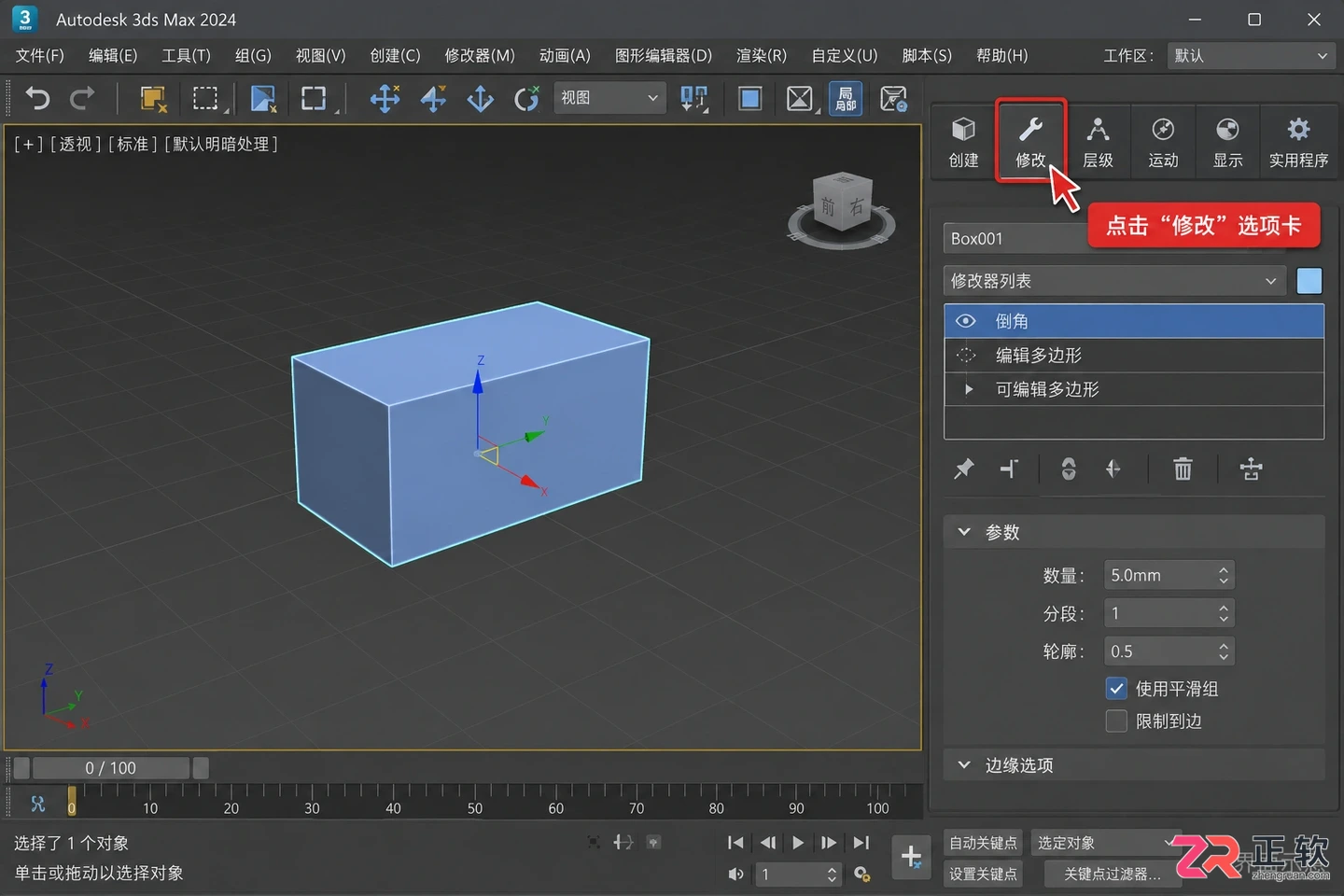This screenshot has width=1344, height=896.
Task: Click Configure Modifier Sets icon
Action: 1251,469
